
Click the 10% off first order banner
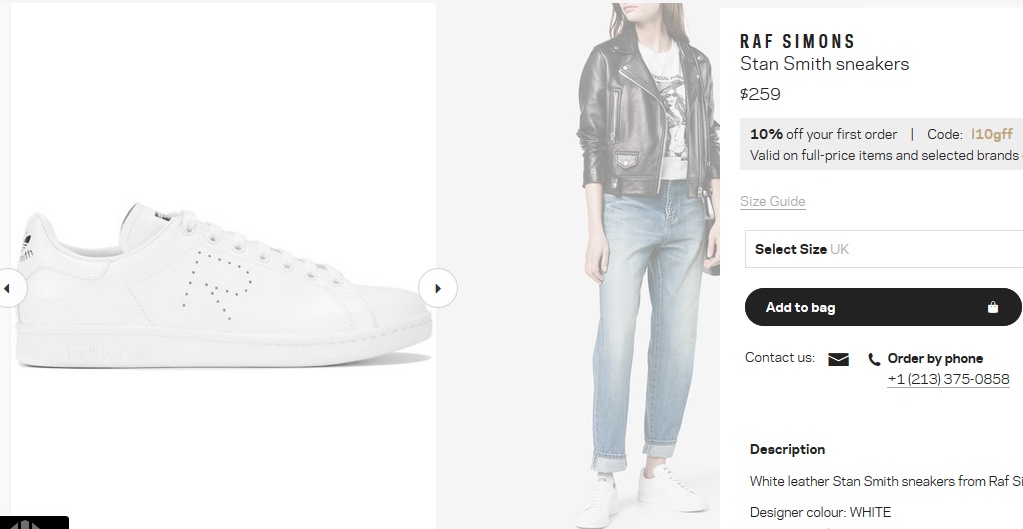tap(824, 134)
